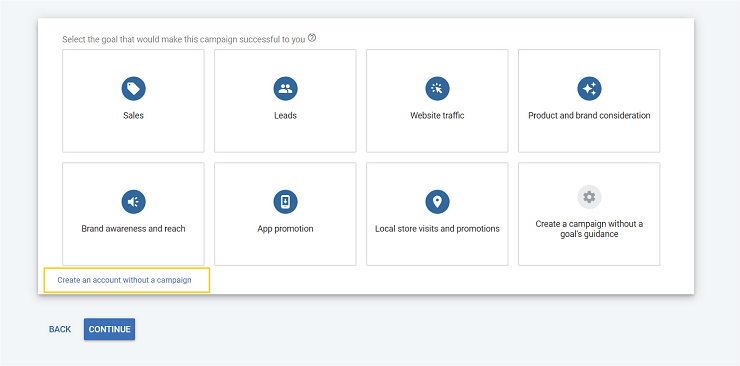Viewport: 740px width, 366px height.
Task: Select the Sales label
Action: (x=134, y=116)
